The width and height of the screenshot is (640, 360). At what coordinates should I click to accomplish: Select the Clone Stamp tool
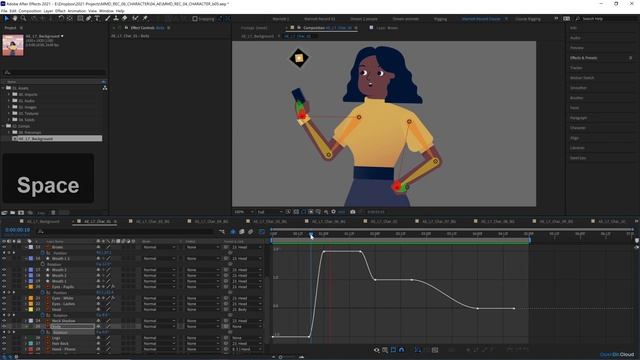click(116, 18)
